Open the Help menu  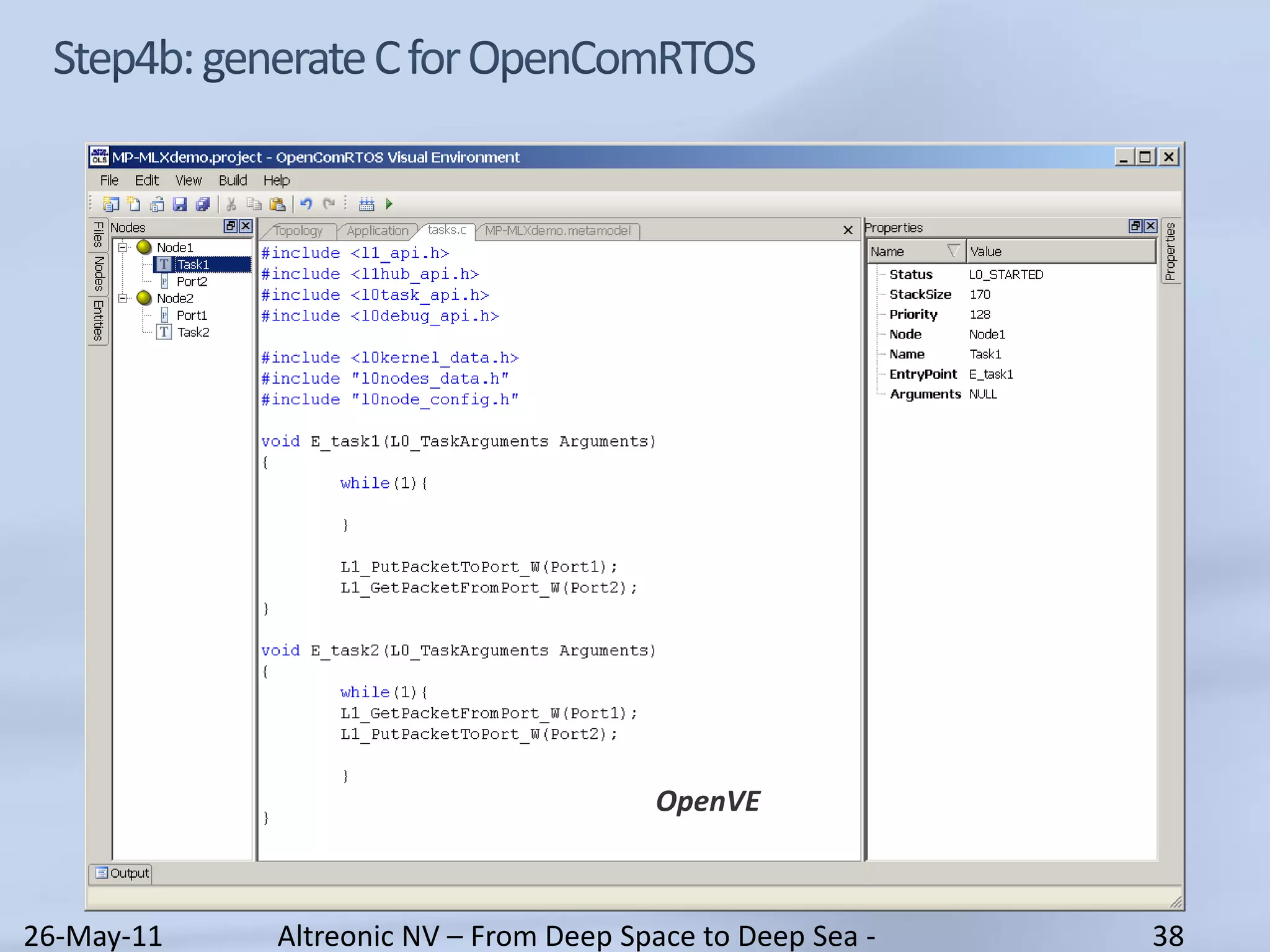(277, 180)
